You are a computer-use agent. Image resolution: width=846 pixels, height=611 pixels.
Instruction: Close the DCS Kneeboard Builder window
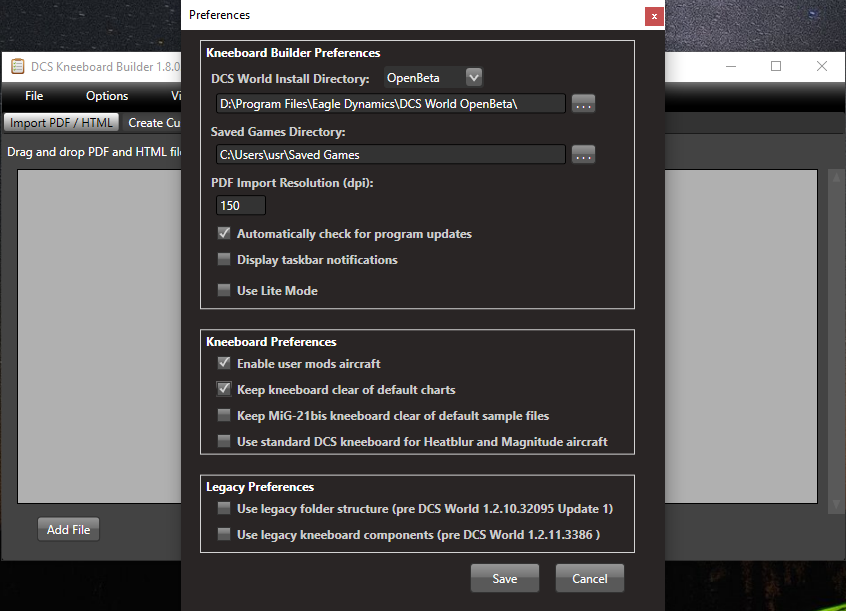822,66
